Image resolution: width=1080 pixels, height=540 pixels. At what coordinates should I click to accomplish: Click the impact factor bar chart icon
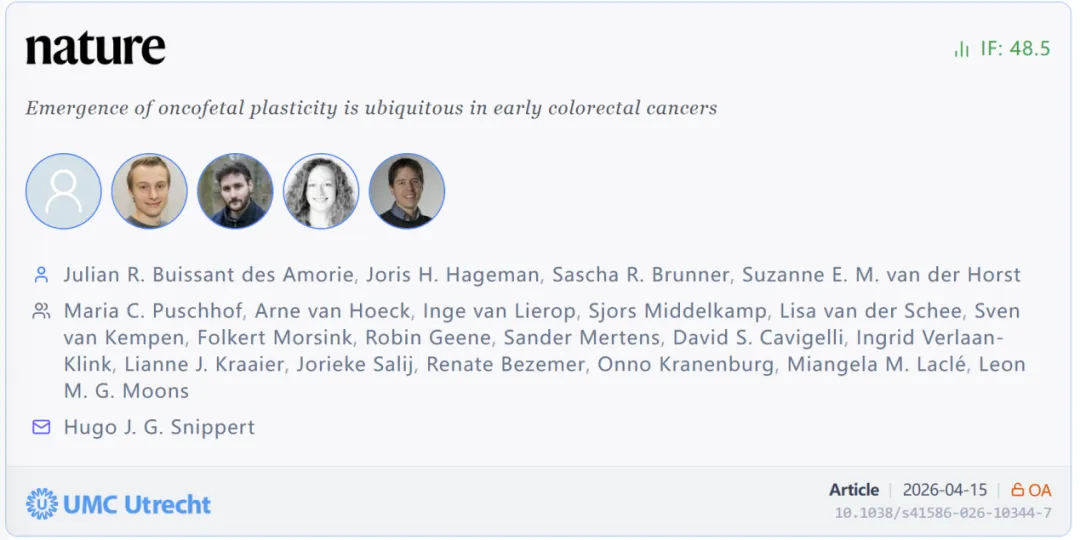tap(961, 49)
